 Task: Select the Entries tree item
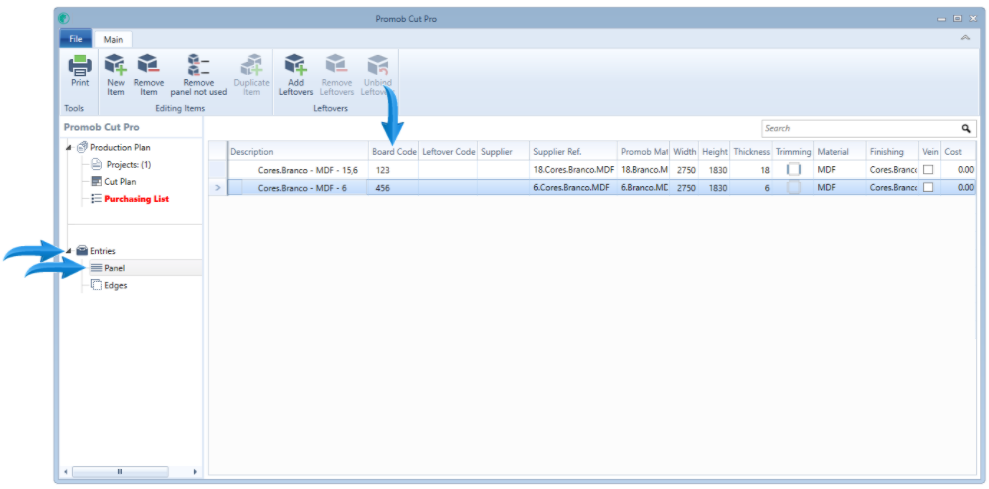click(x=103, y=251)
